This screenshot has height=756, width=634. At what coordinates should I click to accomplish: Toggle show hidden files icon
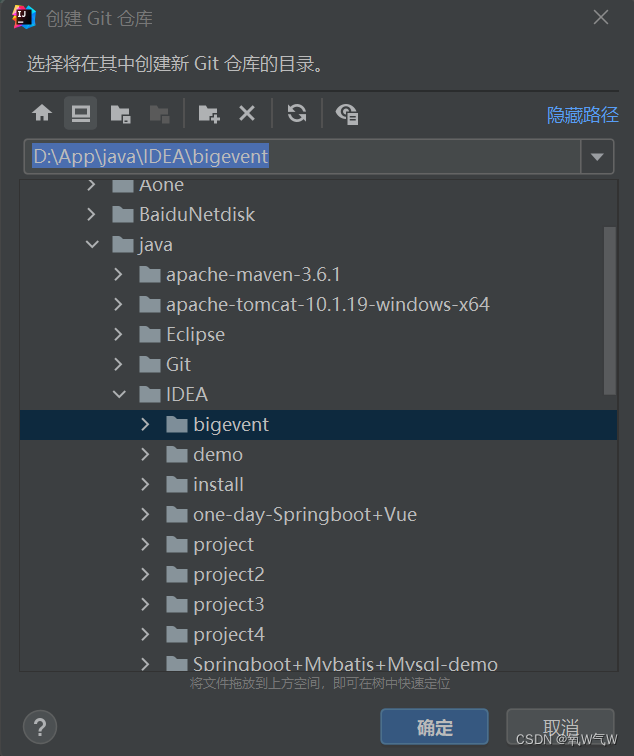coord(347,114)
